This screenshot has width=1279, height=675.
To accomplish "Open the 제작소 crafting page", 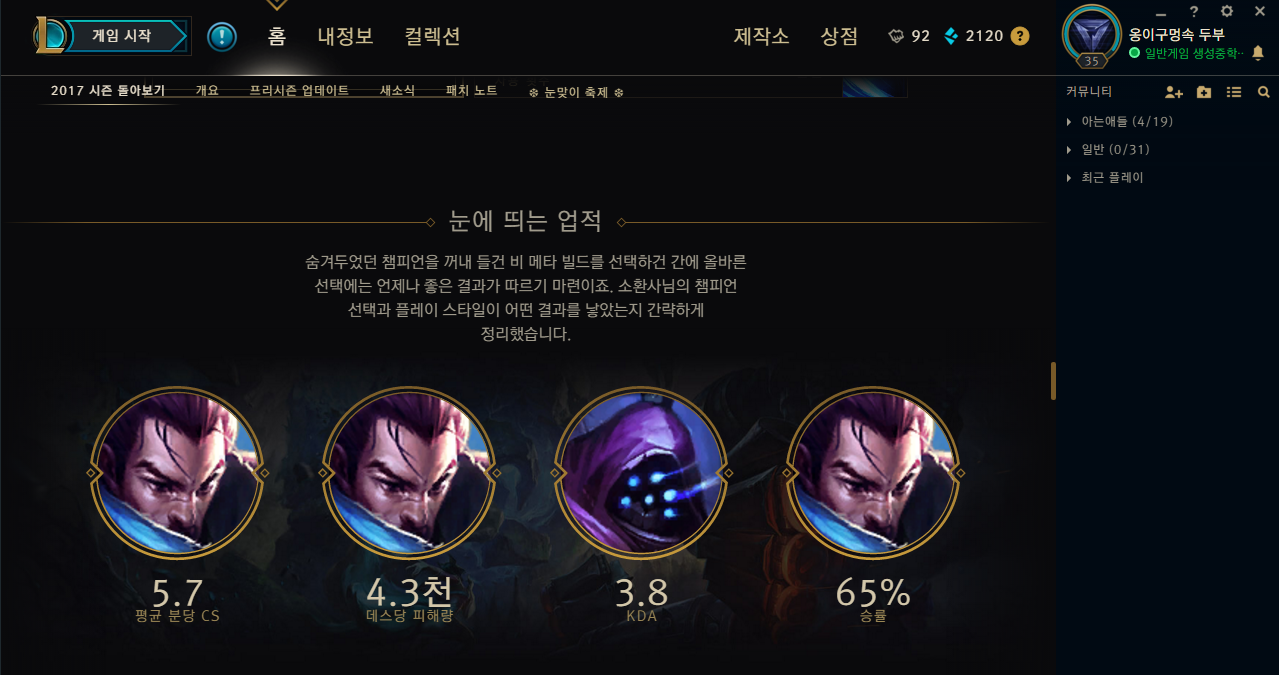I will [762, 36].
